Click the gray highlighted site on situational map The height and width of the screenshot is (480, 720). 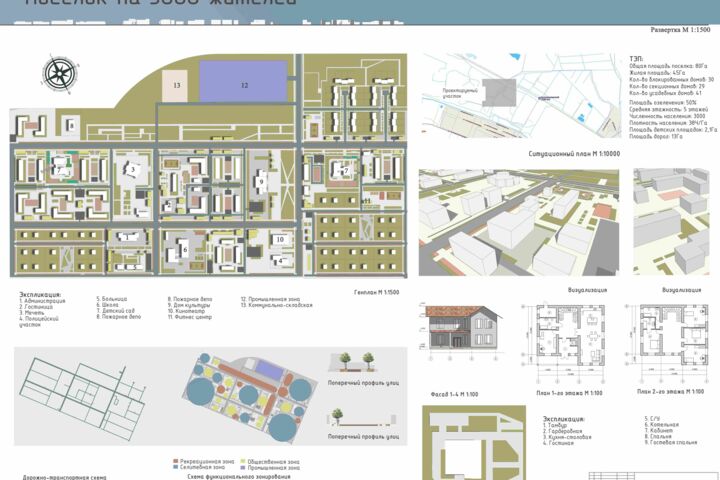pos(500,92)
